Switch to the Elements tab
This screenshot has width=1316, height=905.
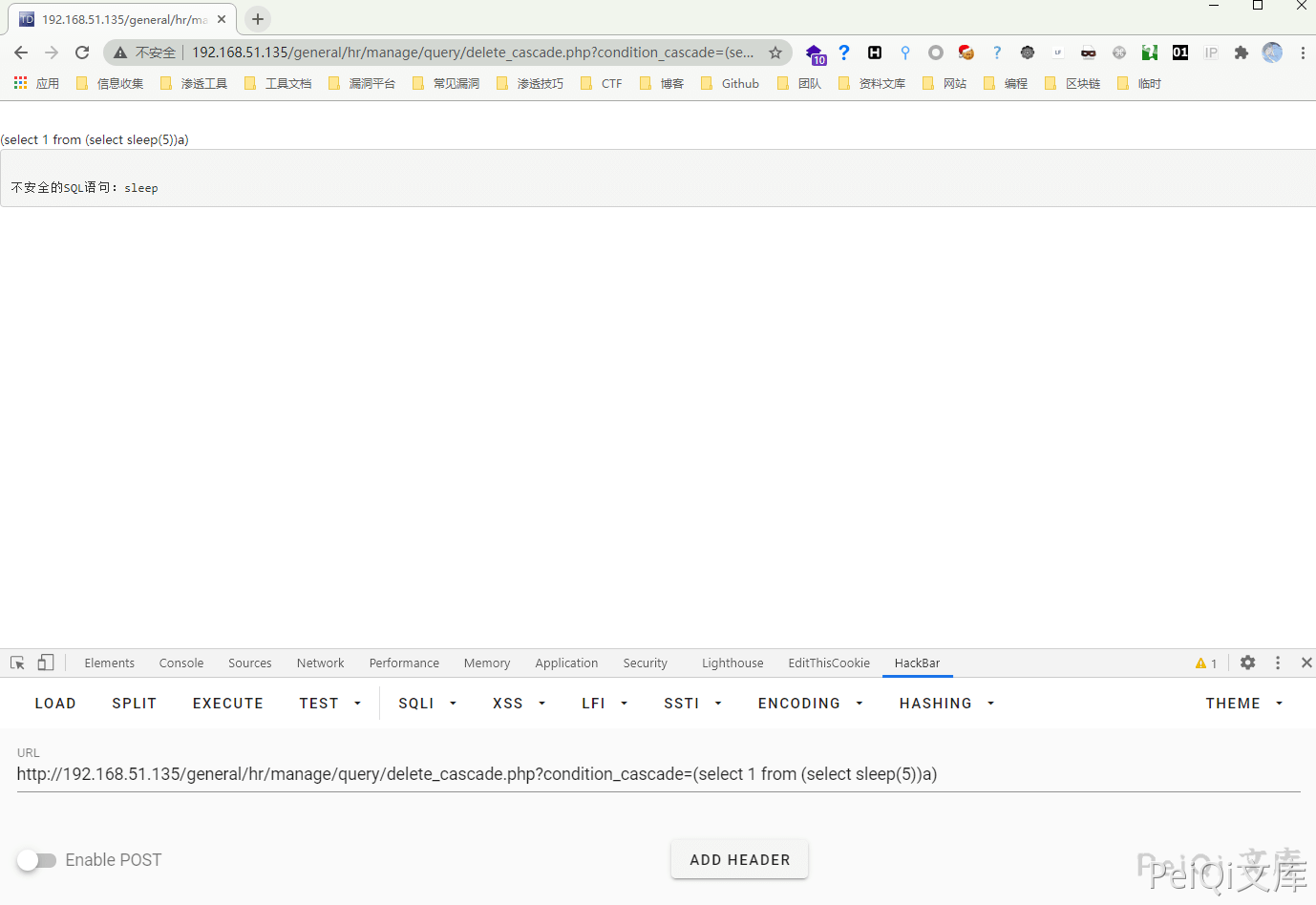[110, 663]
